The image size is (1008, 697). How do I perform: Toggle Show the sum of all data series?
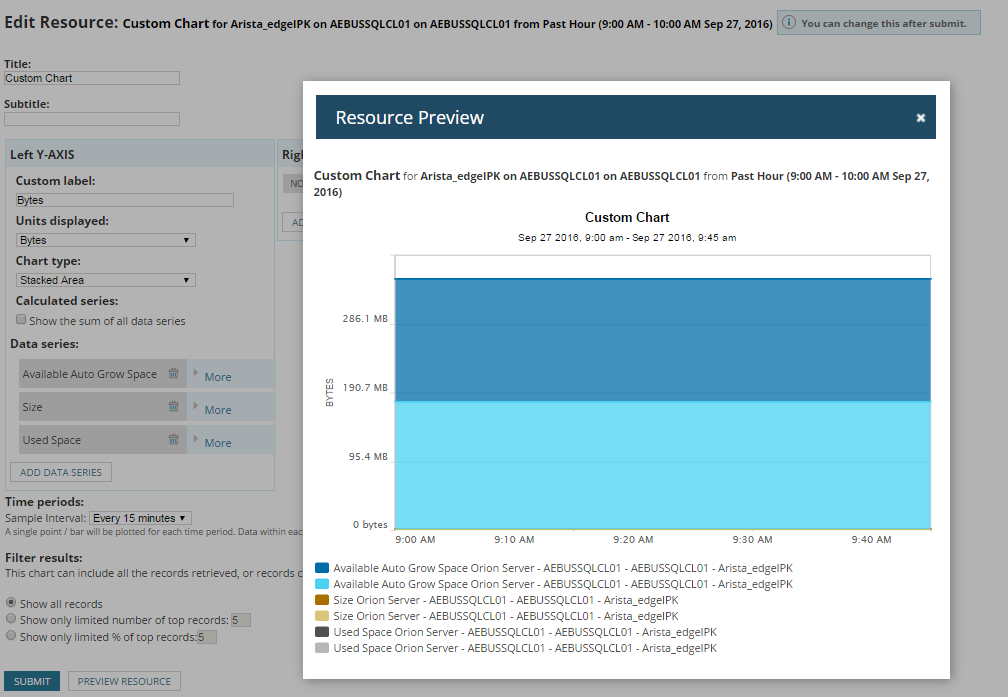coord(21,320)
